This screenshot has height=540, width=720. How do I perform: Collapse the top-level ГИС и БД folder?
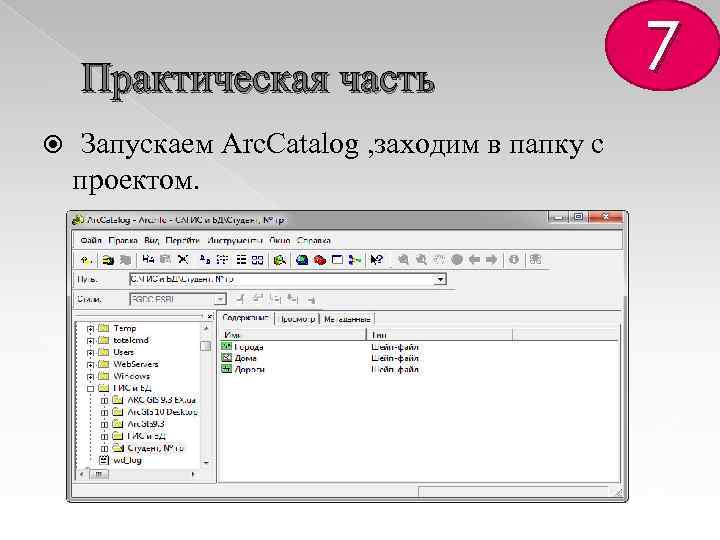pyautogui.click(x=90, y=388)
